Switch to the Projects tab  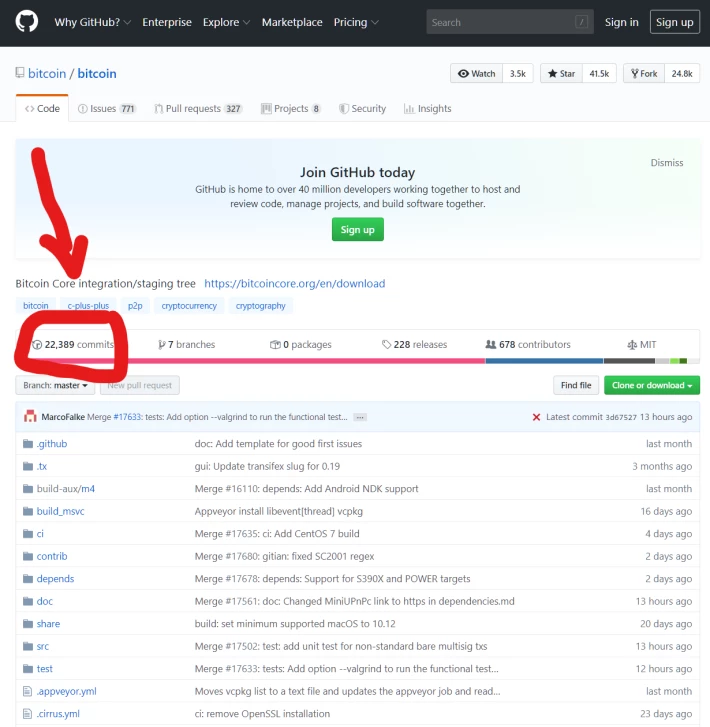(x=291, y=108)
